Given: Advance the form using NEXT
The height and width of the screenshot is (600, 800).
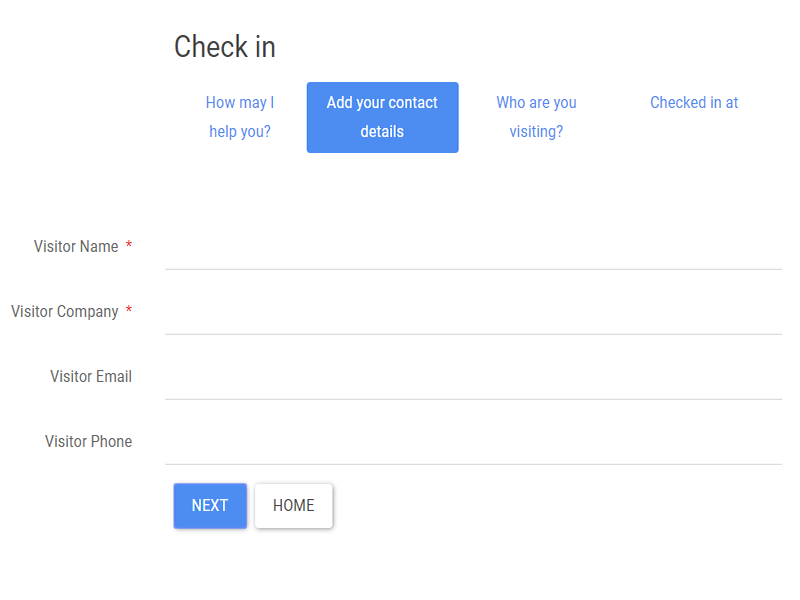Looking at the screenshot, I should pyautogui.click(x=209, y=505).
